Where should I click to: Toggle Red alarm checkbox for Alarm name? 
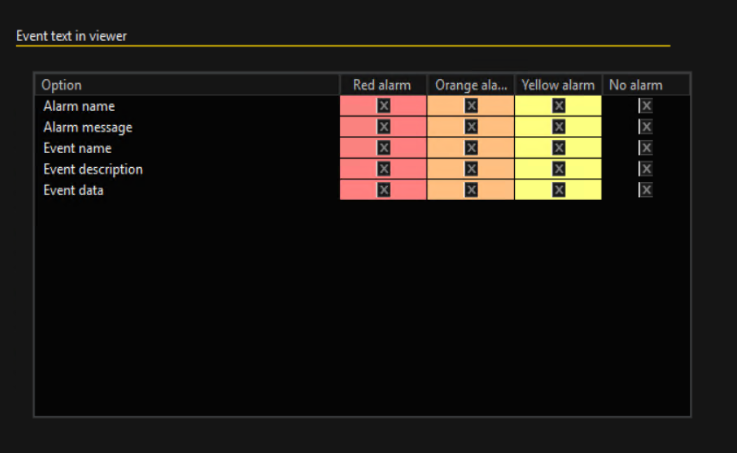pos(383,106)
